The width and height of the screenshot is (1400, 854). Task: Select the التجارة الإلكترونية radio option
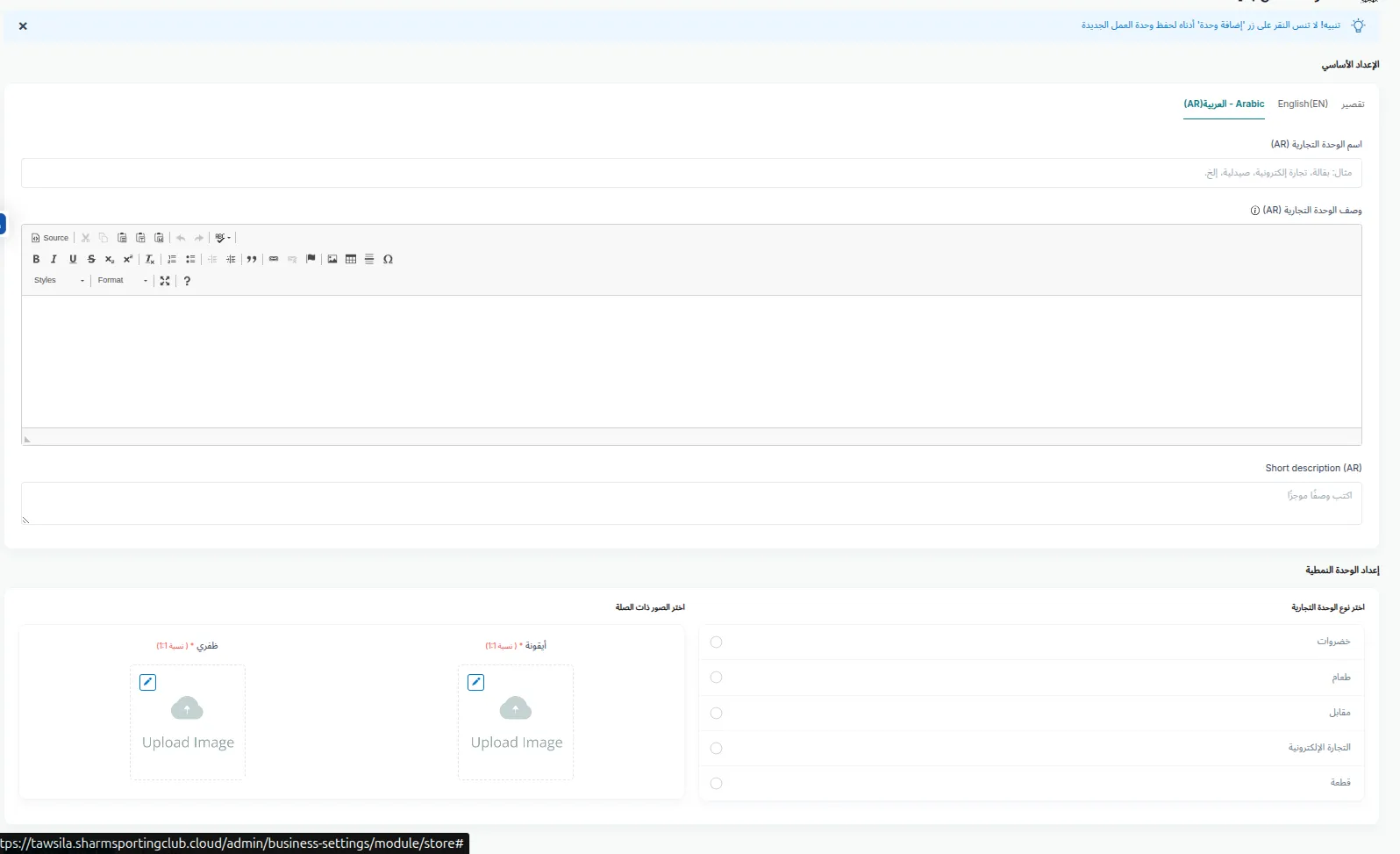coord(717,749)
